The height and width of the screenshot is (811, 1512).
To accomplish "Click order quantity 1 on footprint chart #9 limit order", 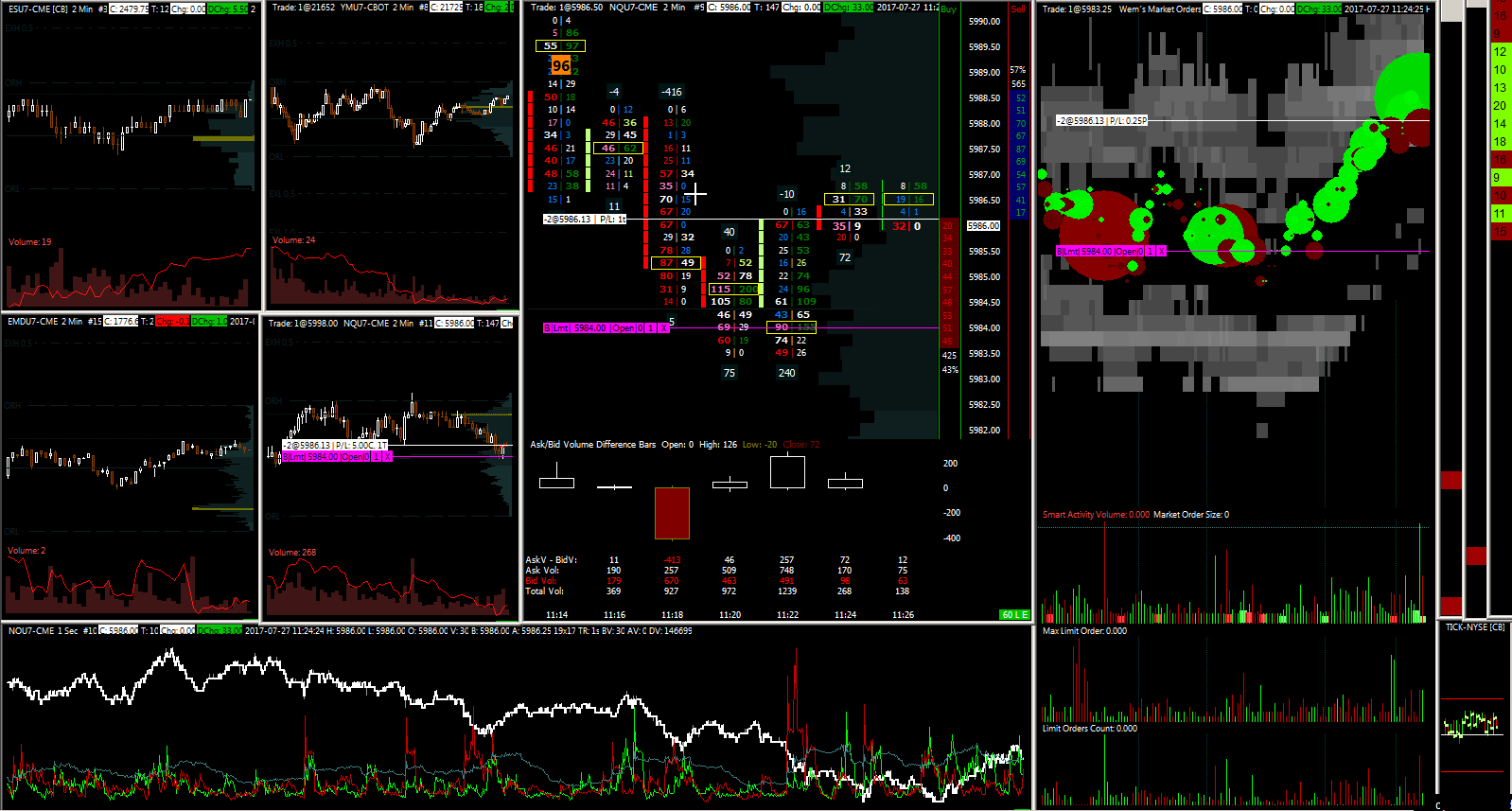I will (x=650, y=328).
